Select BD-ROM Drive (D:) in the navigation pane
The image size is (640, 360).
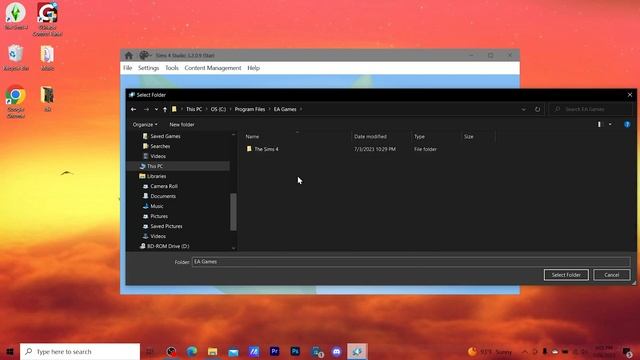[x=168, y=246]
